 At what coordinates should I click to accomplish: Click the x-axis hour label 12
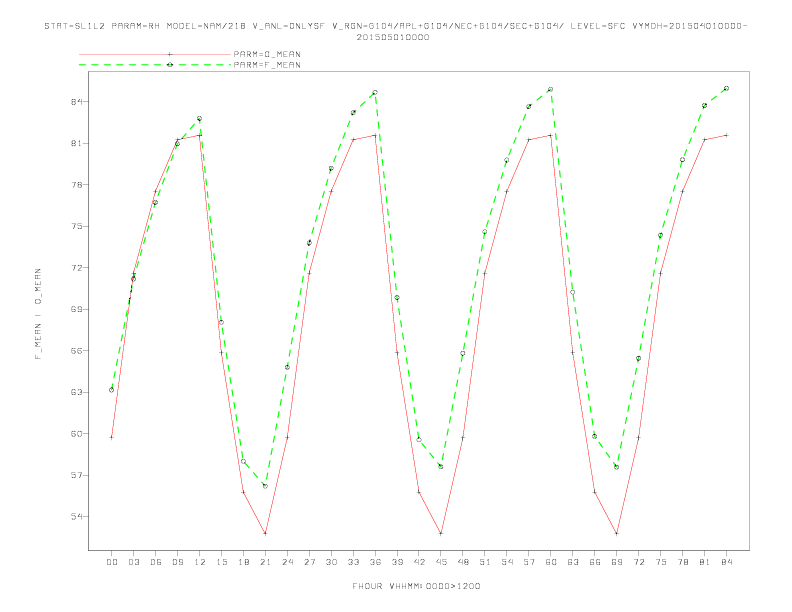tap(200, 562)
